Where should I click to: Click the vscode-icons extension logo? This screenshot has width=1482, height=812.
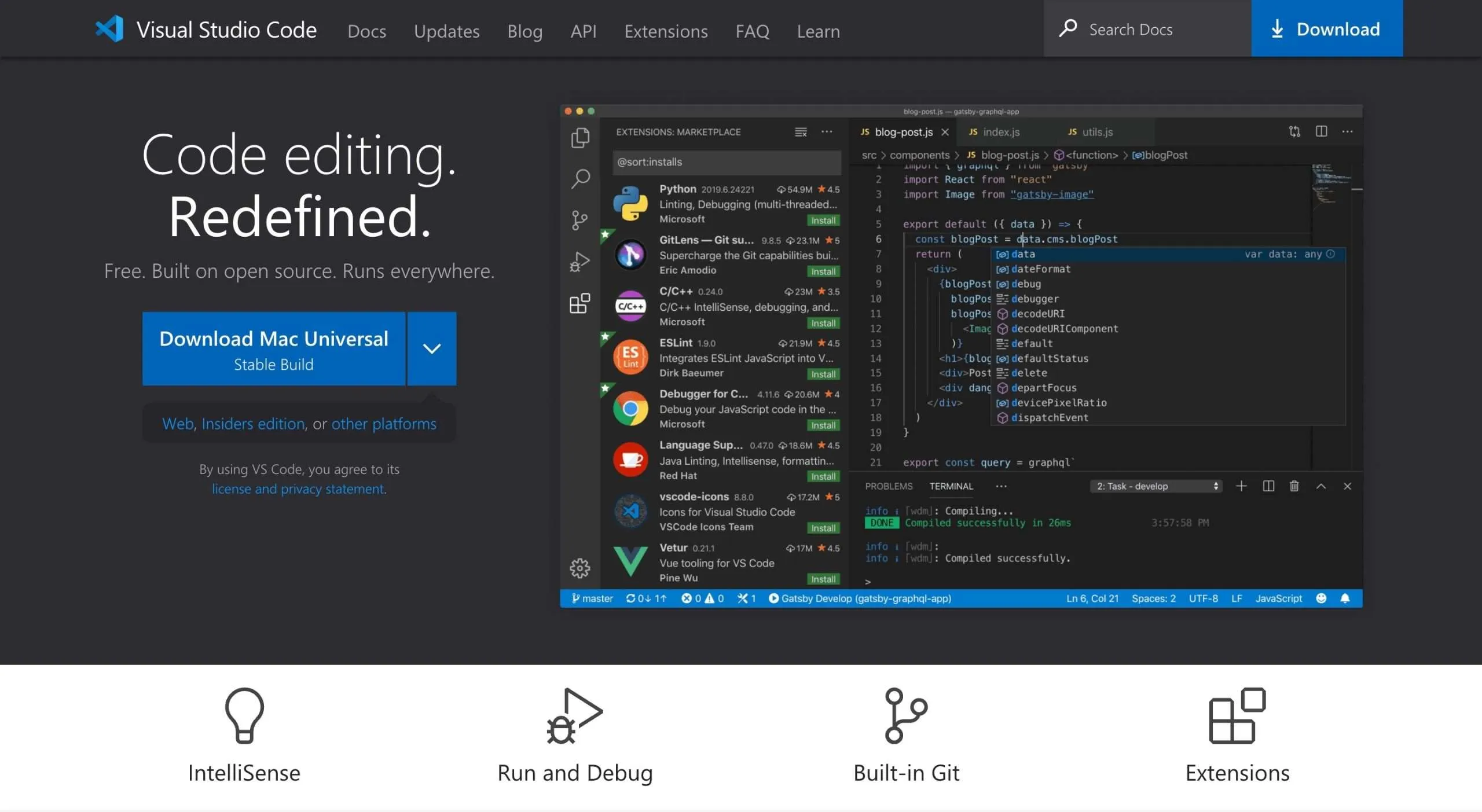tap(630, 511)
